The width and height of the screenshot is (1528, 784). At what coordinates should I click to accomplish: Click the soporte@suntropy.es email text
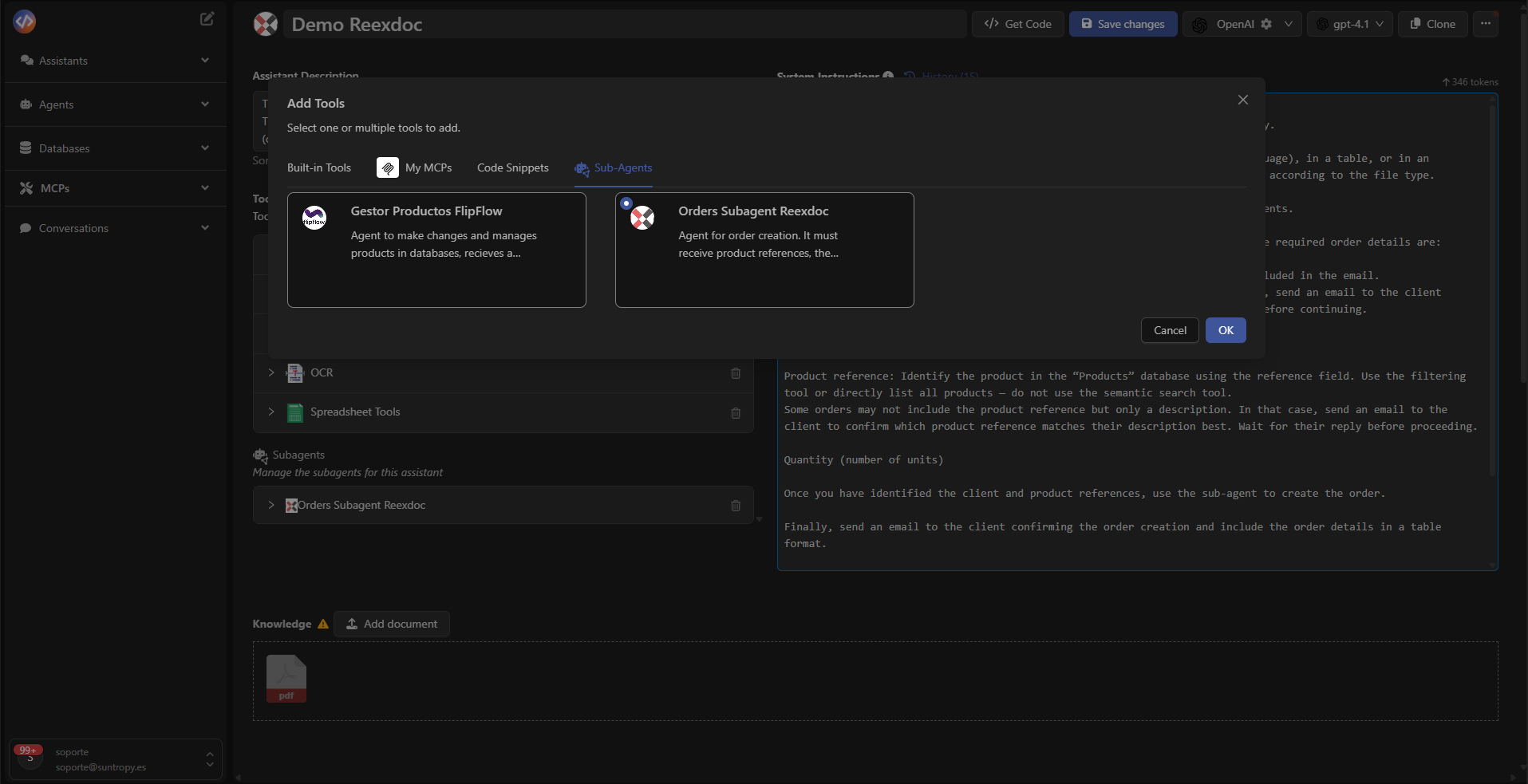[x=101, y=767]
